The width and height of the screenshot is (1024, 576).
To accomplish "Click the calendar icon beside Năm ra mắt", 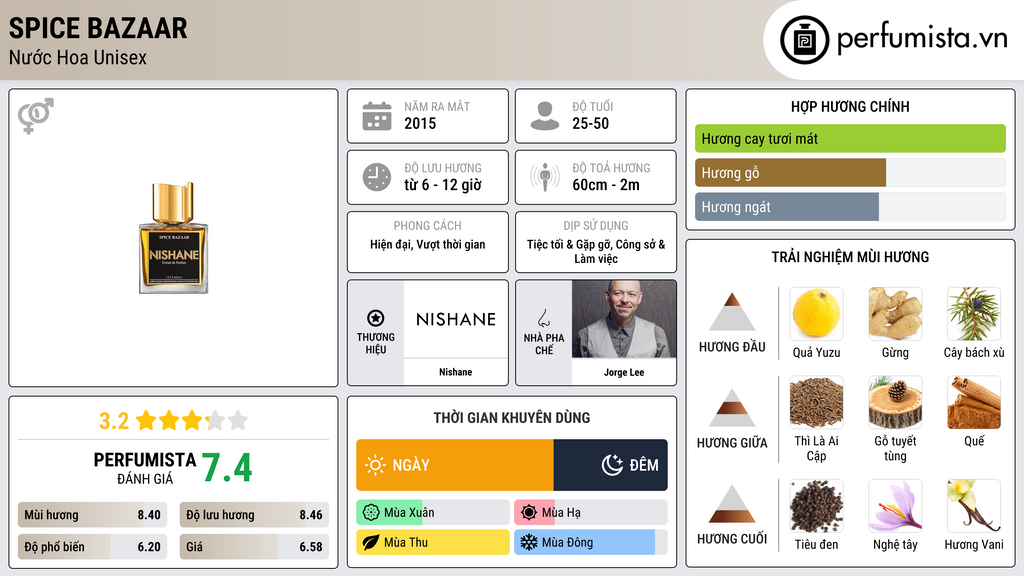I will click(x=377, y=116).
